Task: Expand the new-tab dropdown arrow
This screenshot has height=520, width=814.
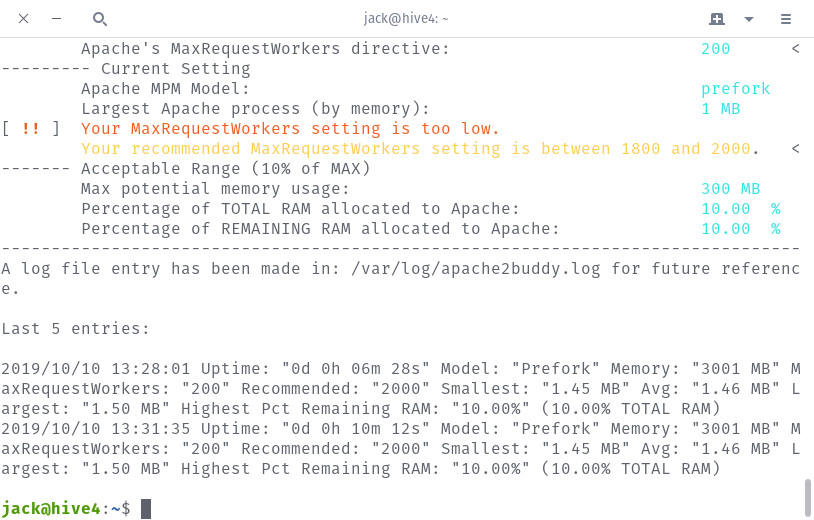Action: coord(749,19)
